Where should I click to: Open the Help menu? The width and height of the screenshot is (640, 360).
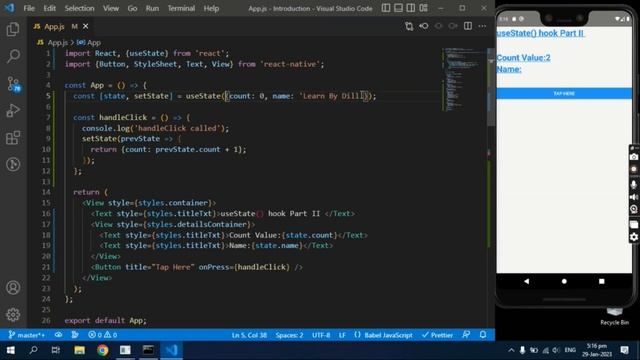[x=211, y=8]
